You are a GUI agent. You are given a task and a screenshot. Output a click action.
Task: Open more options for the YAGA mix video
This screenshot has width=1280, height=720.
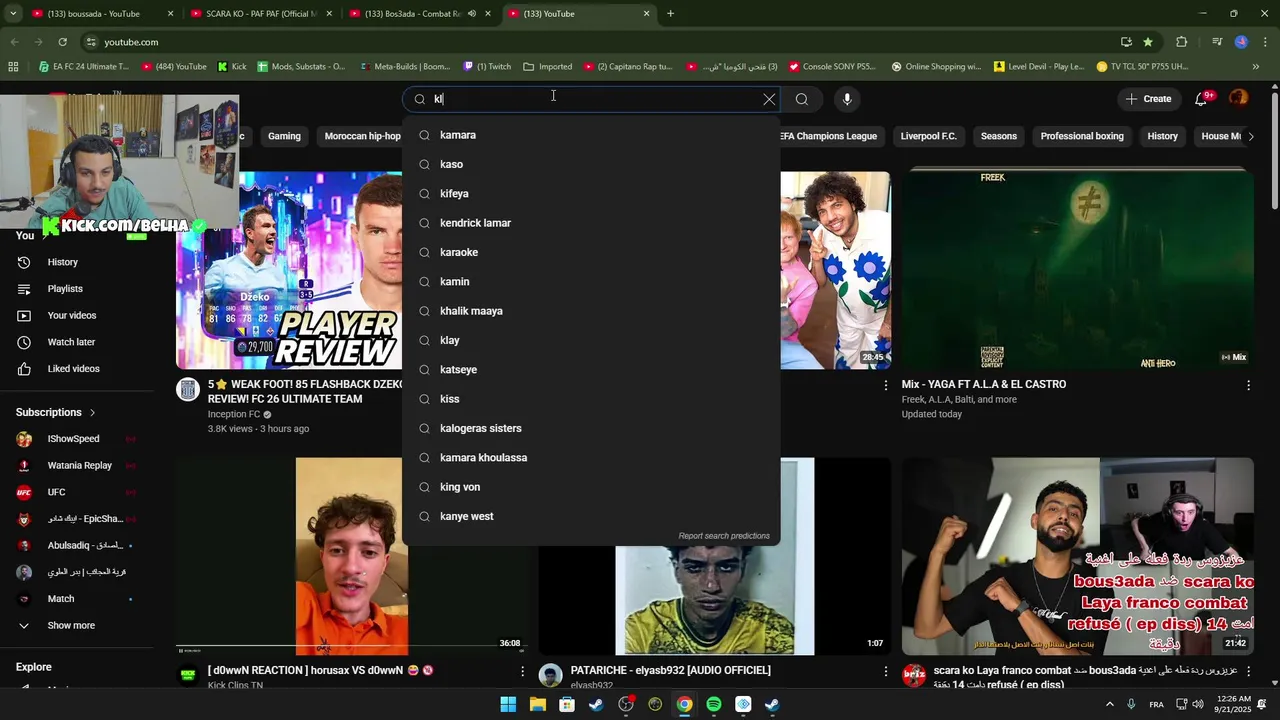pyautogui.click(x=1248, y=385)
